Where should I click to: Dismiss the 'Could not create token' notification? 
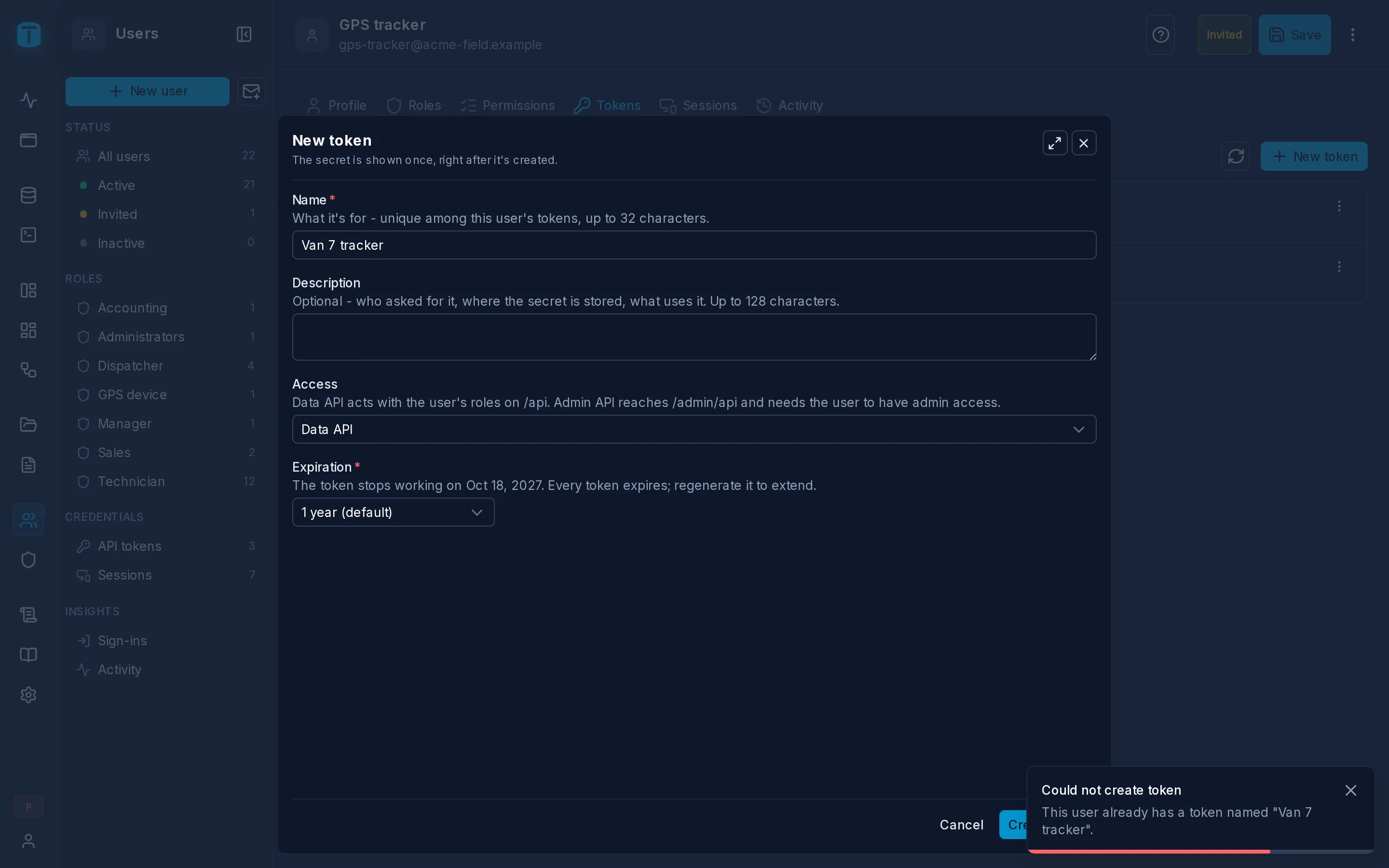pos(1350,790)
